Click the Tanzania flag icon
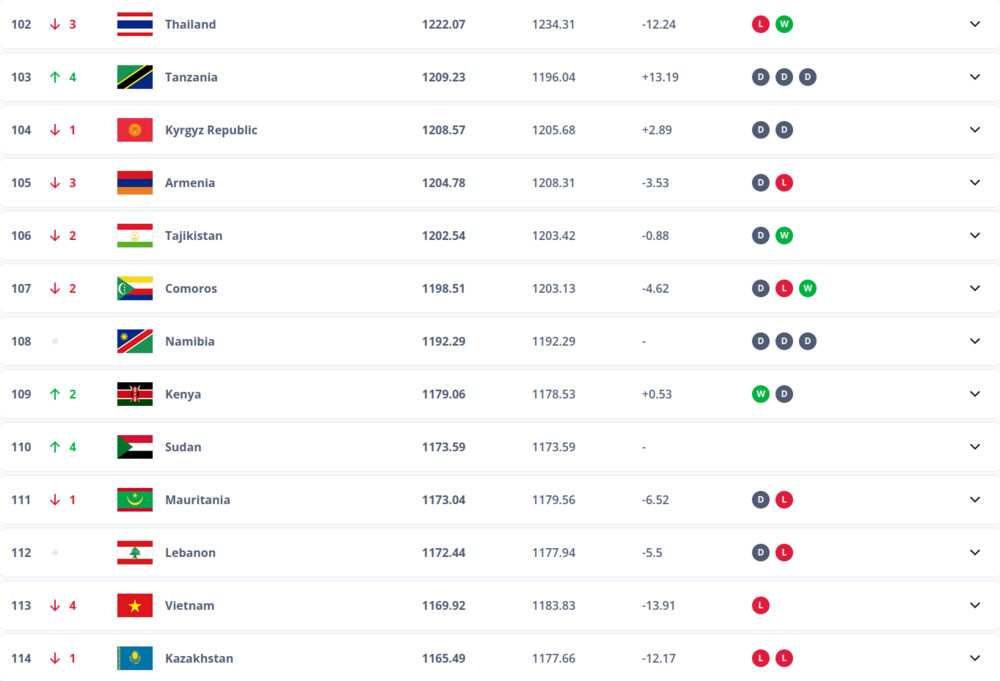Screen dimensions: 1000x681 point(135,77)
